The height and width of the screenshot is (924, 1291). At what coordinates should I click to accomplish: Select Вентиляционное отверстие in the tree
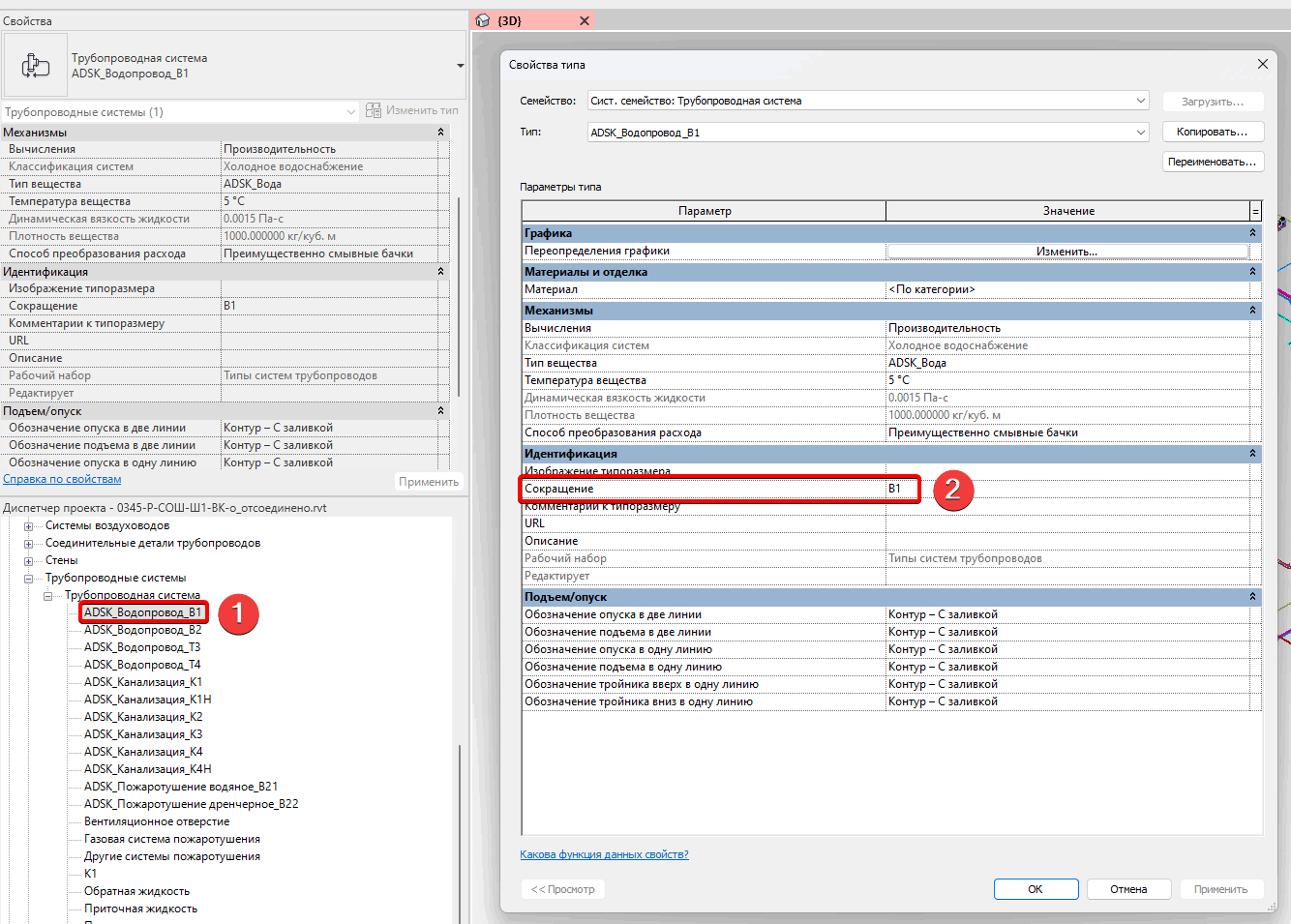(157, 821)
